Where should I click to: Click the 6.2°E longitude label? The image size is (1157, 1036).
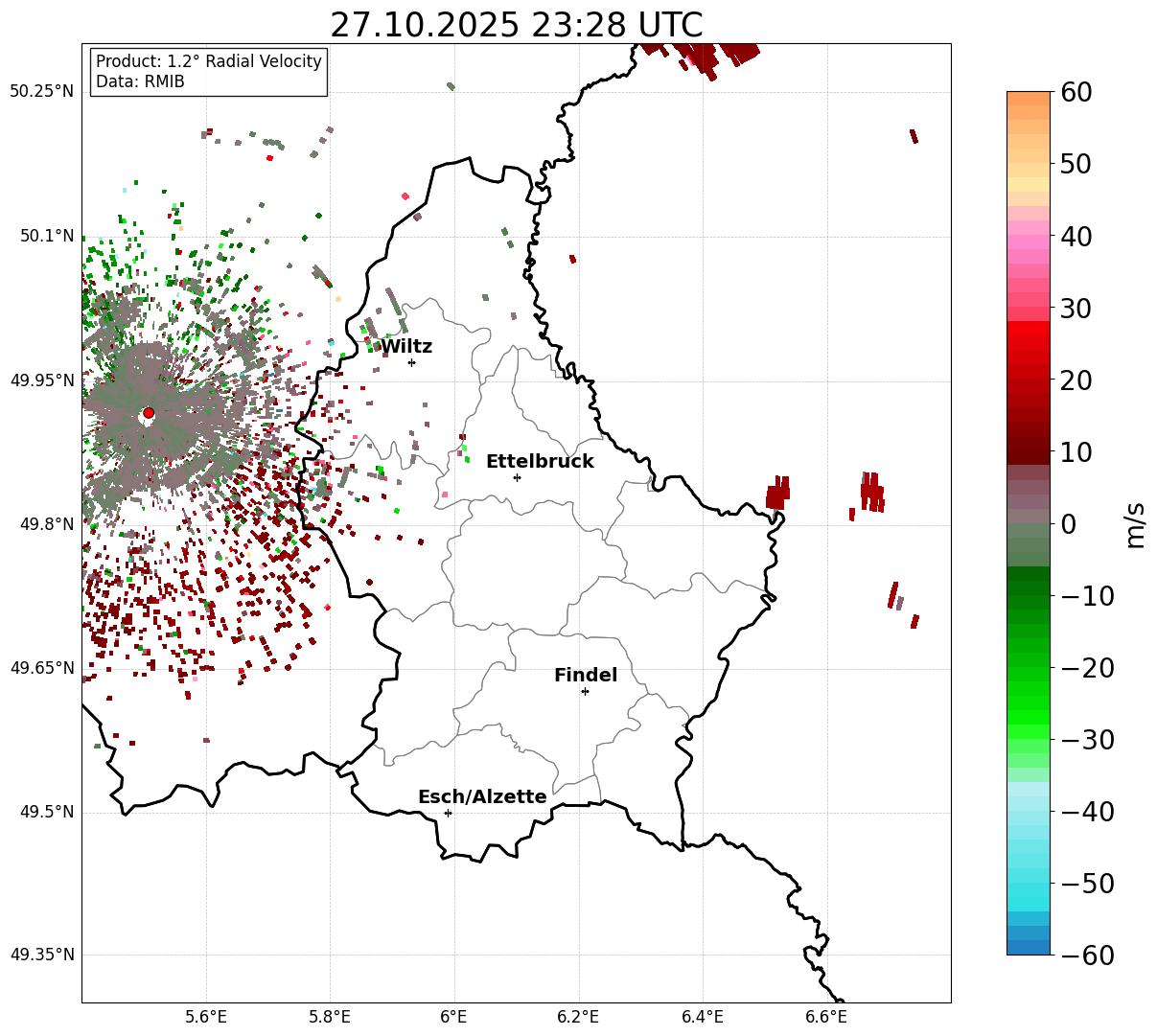pyautogui.click(x=579, y=1017)
